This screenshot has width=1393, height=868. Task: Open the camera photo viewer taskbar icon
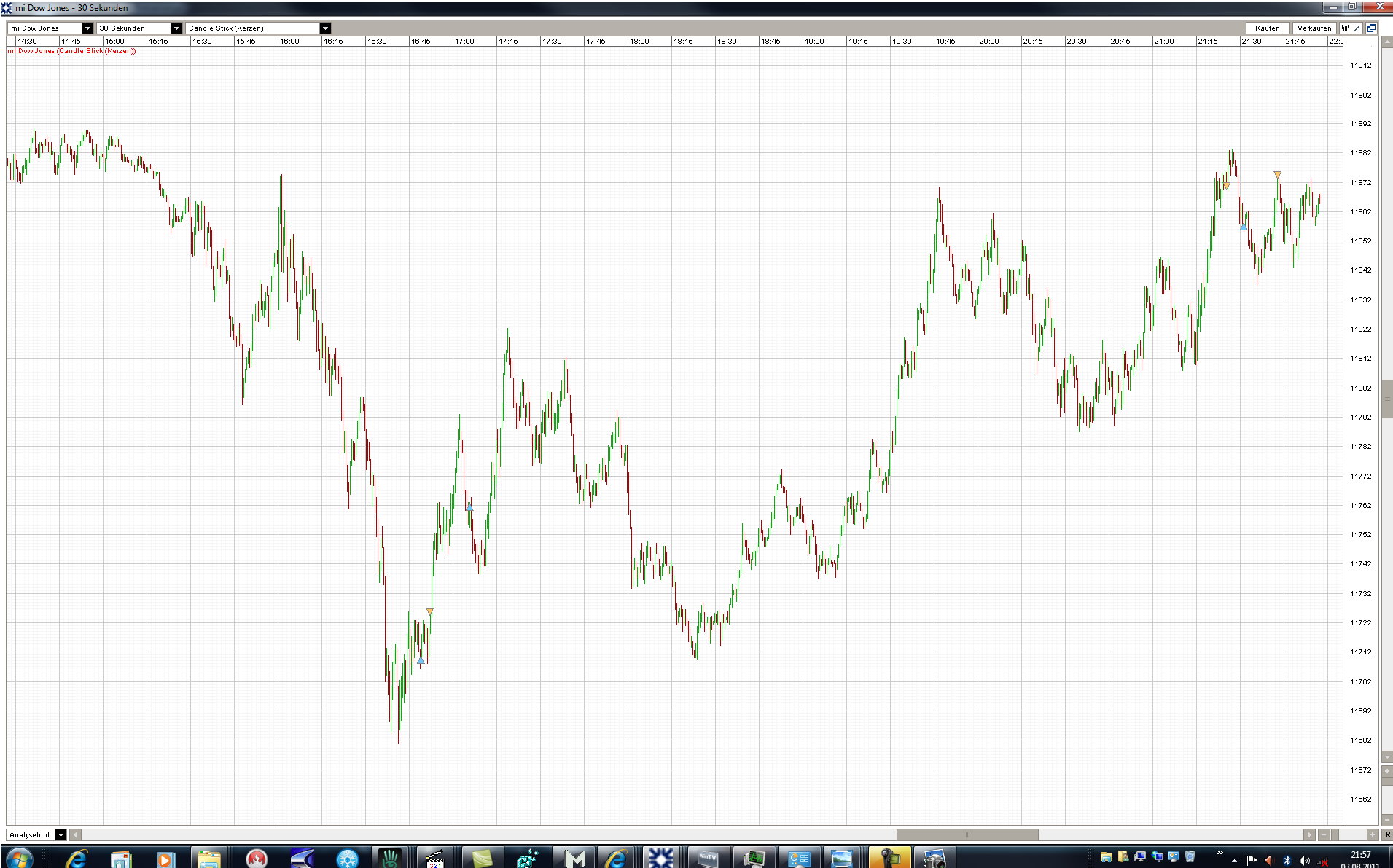point(934,859)
